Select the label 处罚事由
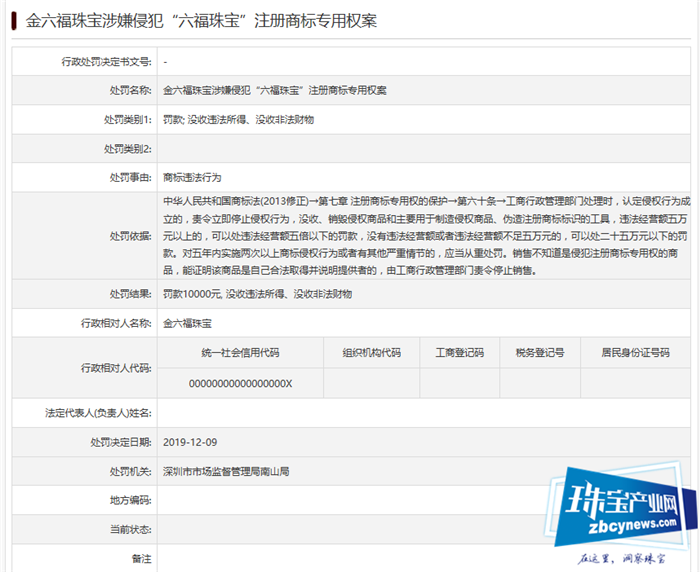This screenshot has height=572, width=700. [x=130, y=177]
